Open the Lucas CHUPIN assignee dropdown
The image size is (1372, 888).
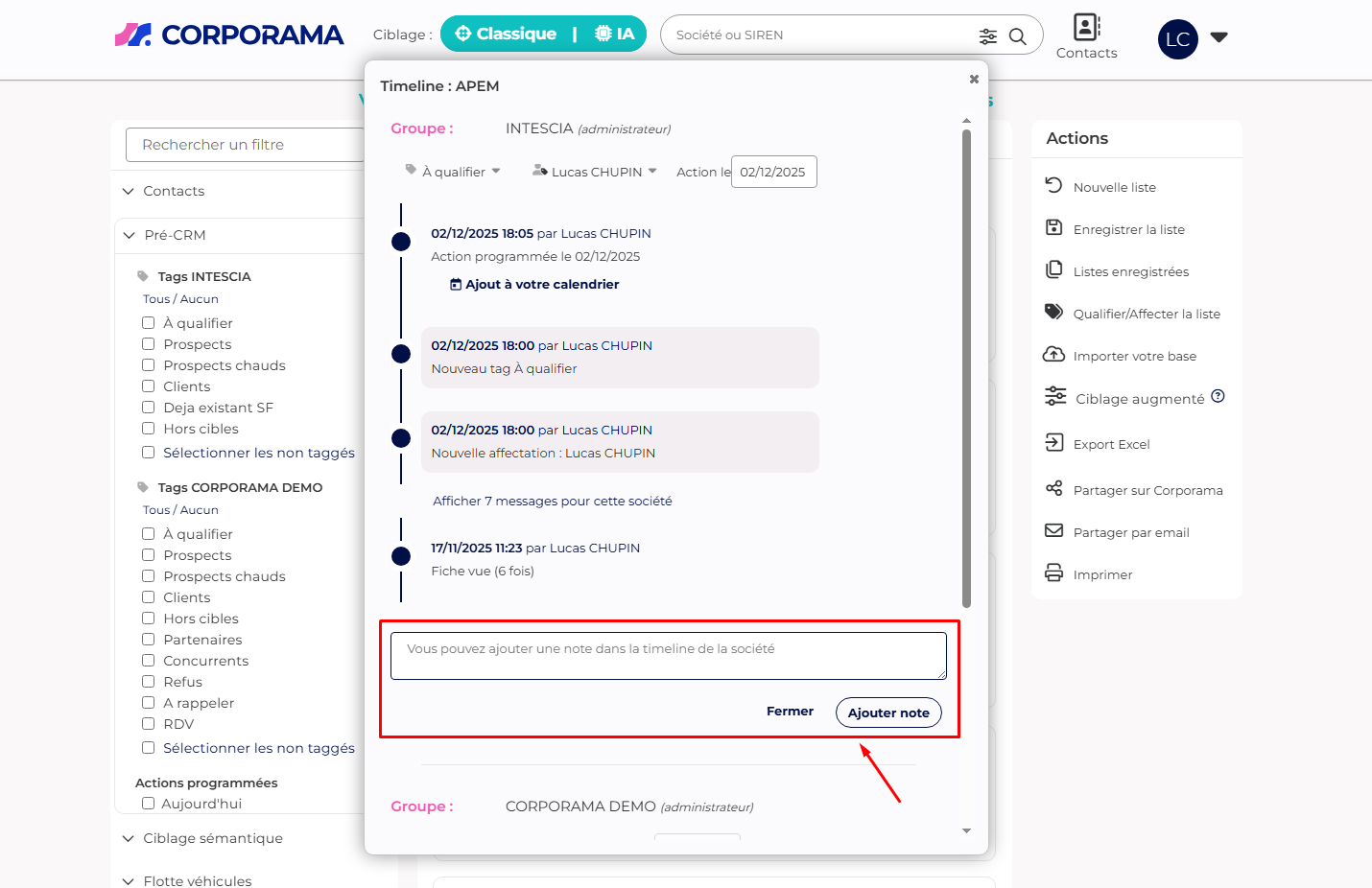click(x=596, y=172)
